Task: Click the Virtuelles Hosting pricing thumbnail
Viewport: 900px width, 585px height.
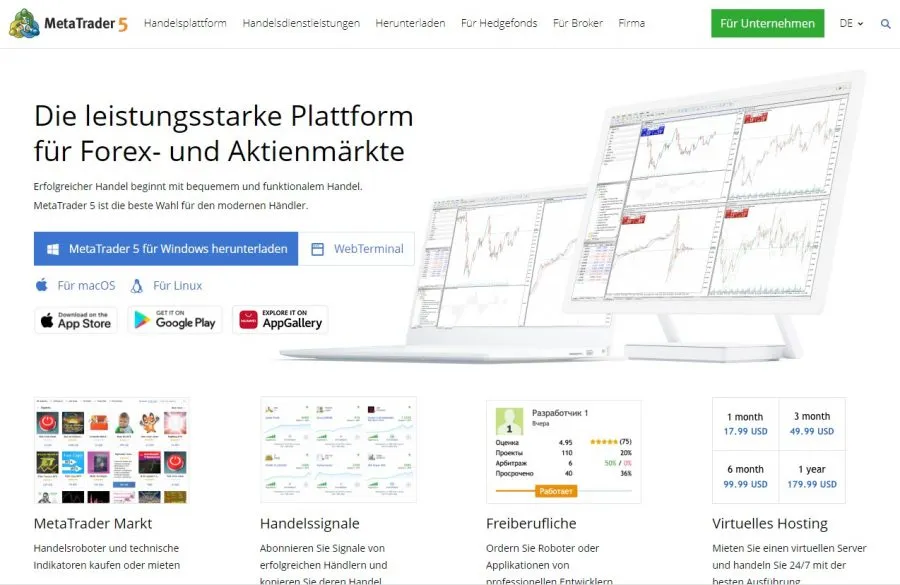Action: tap(778, 450)
